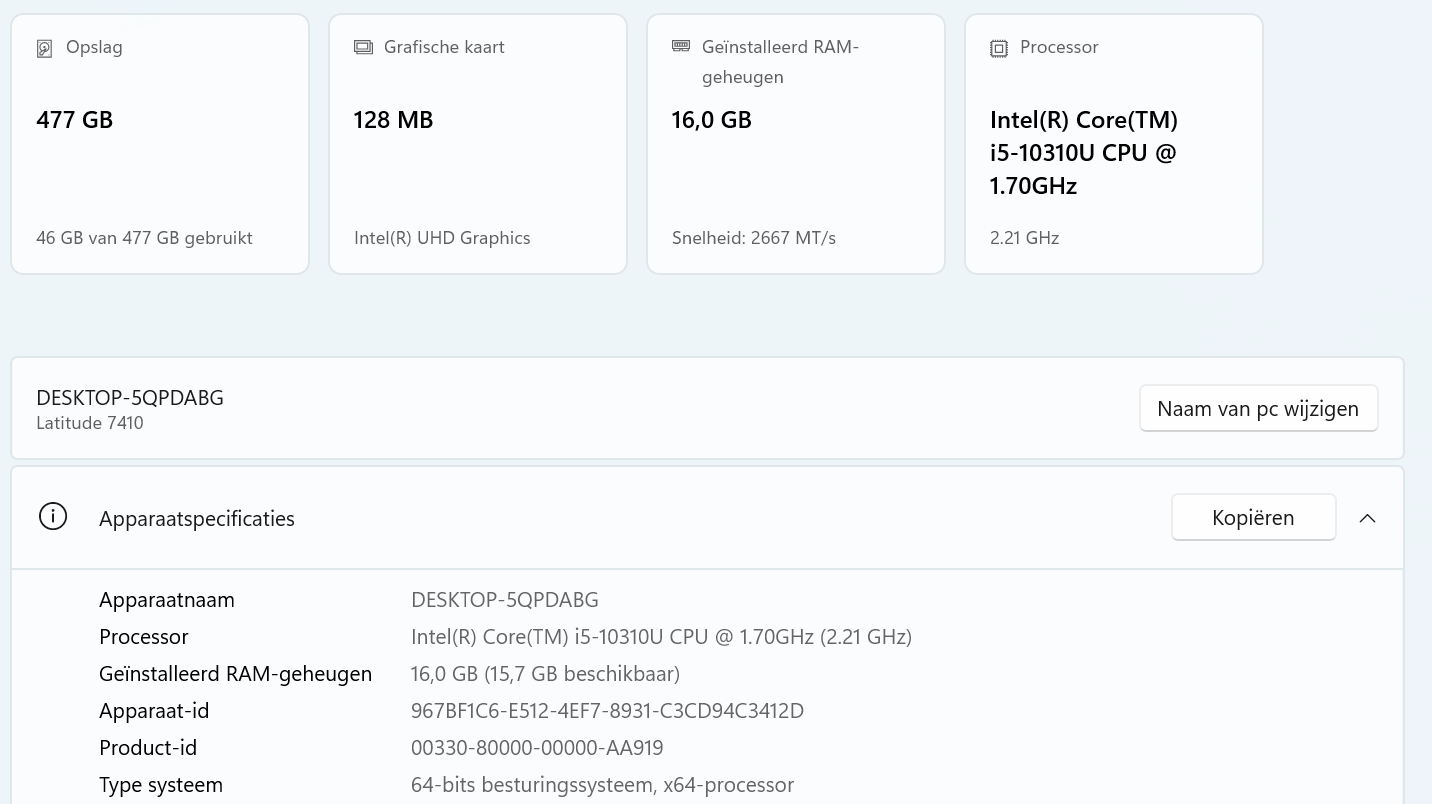The image size is (1432, 804).
Task: Collapse the Apparaatspecificaties section chevron
Action: [x=1367, y=518]
